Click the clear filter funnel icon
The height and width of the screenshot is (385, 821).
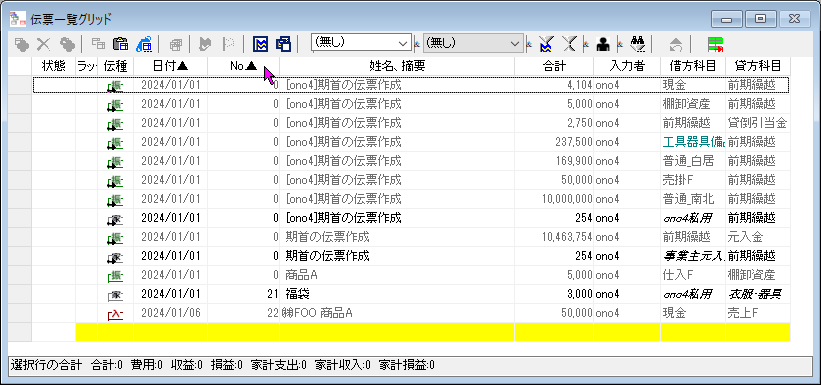tap(569, 44)
